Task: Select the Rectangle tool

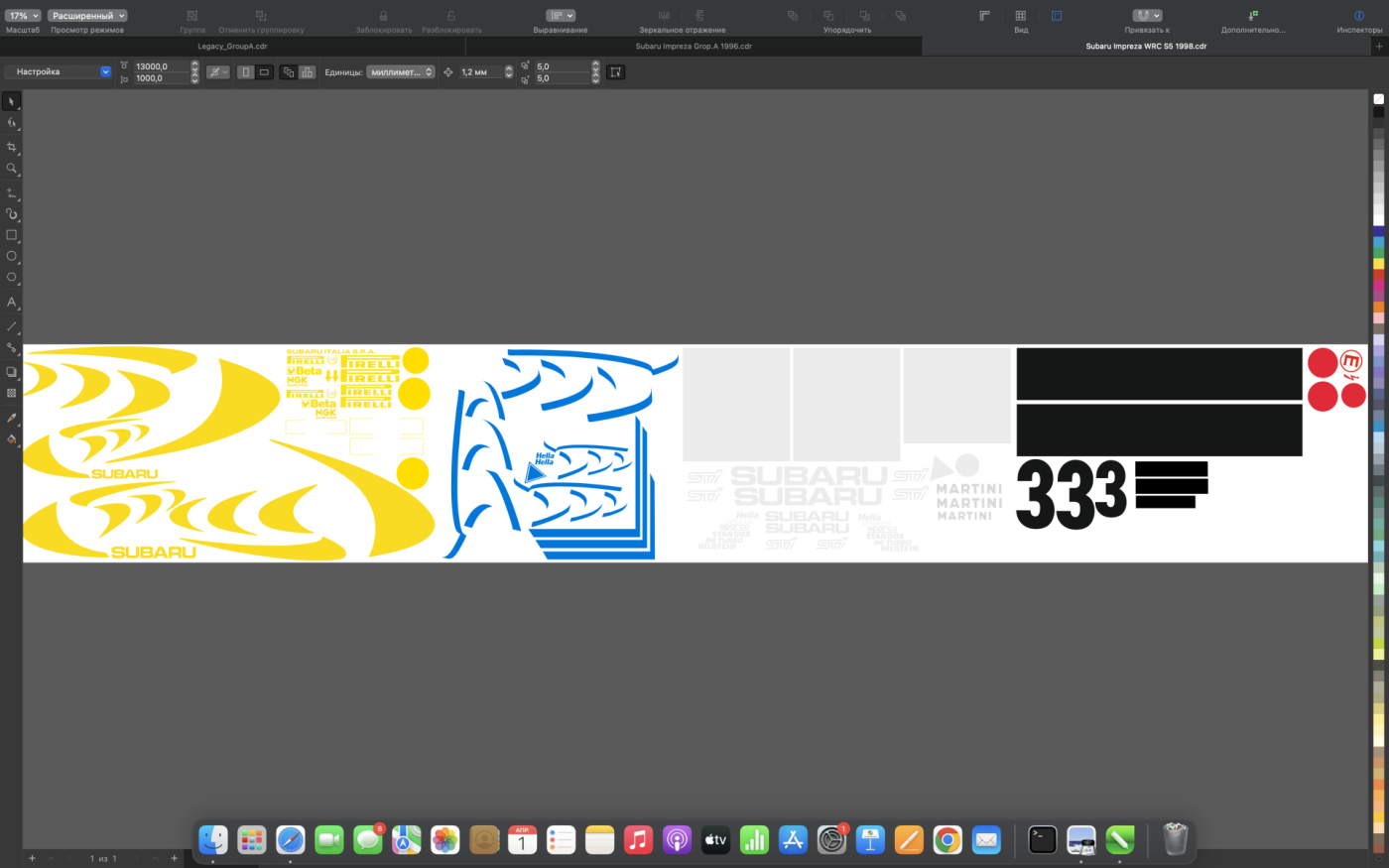Action: click(12, 235)
